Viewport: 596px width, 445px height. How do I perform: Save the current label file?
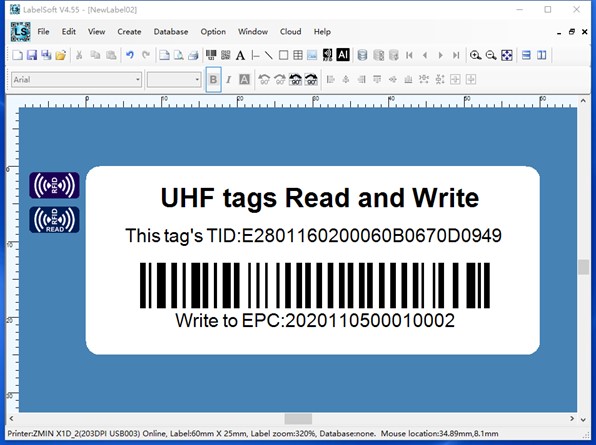coord(32,55)
